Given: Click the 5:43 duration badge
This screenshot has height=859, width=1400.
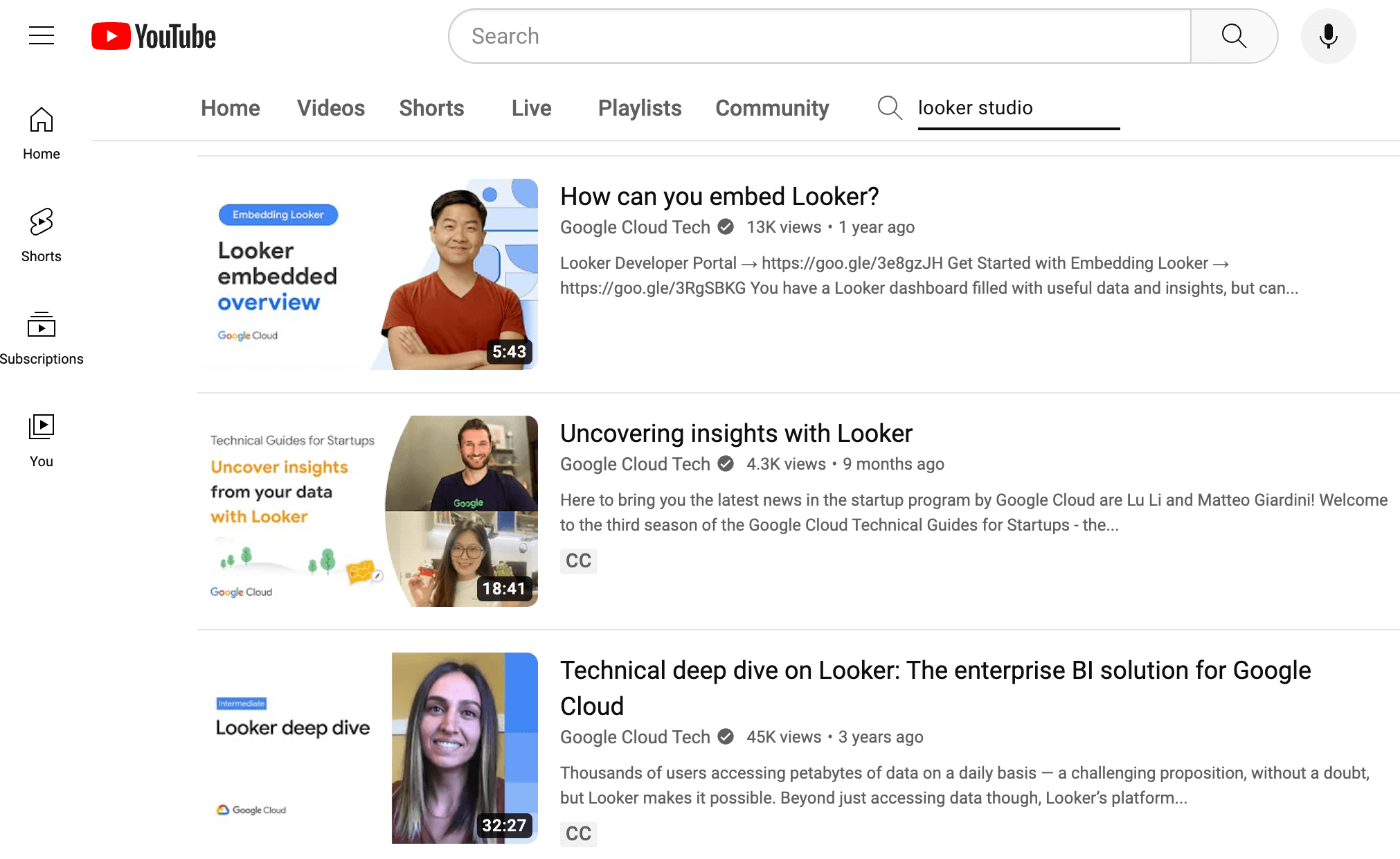Looking at the screenshot, I should 509,352.
